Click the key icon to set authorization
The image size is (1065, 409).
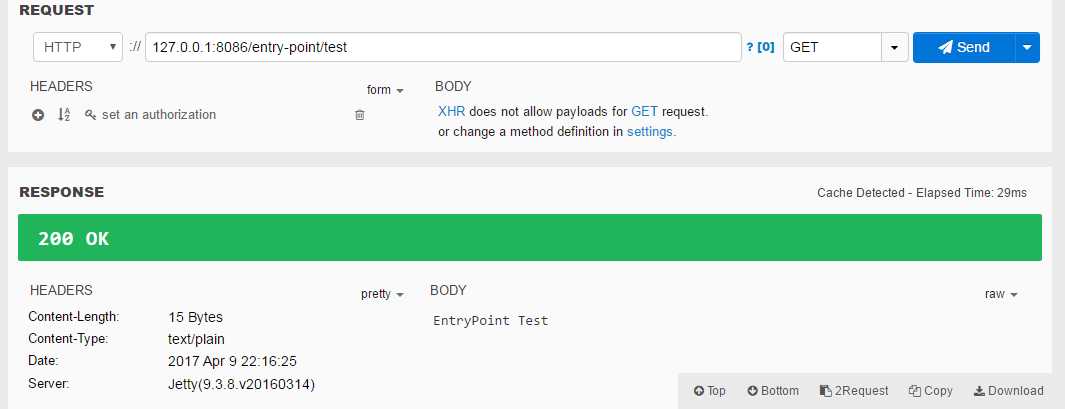90,115
